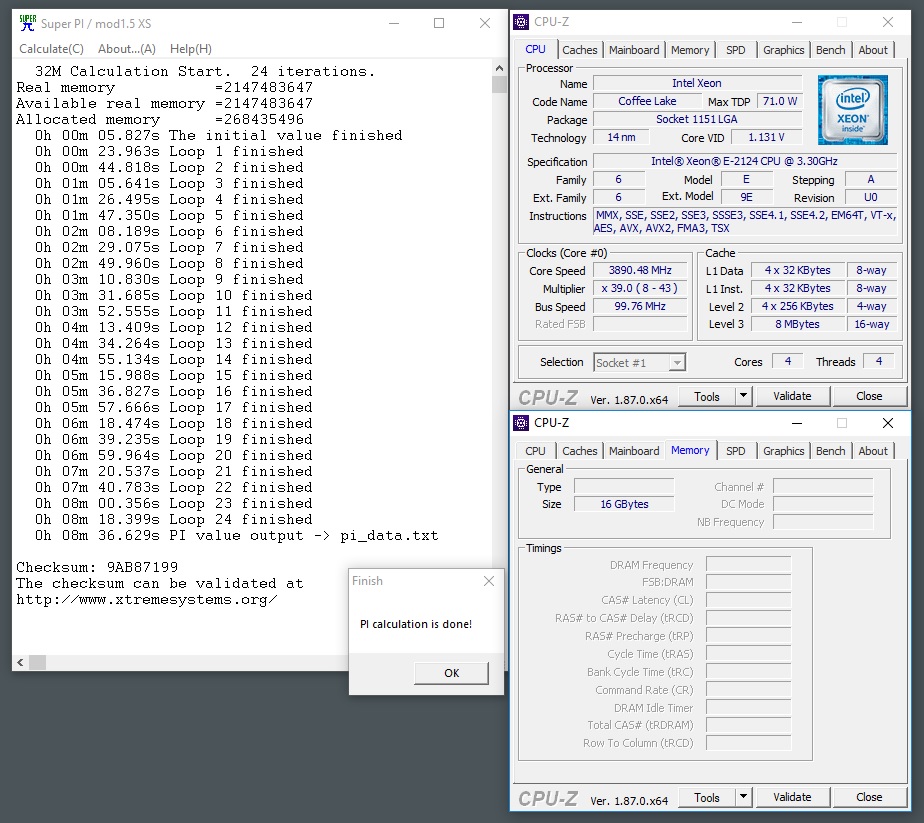Click the Instructions list MMX, SSE text
Viewport: 924px width, 823px height.
point(745,222)
